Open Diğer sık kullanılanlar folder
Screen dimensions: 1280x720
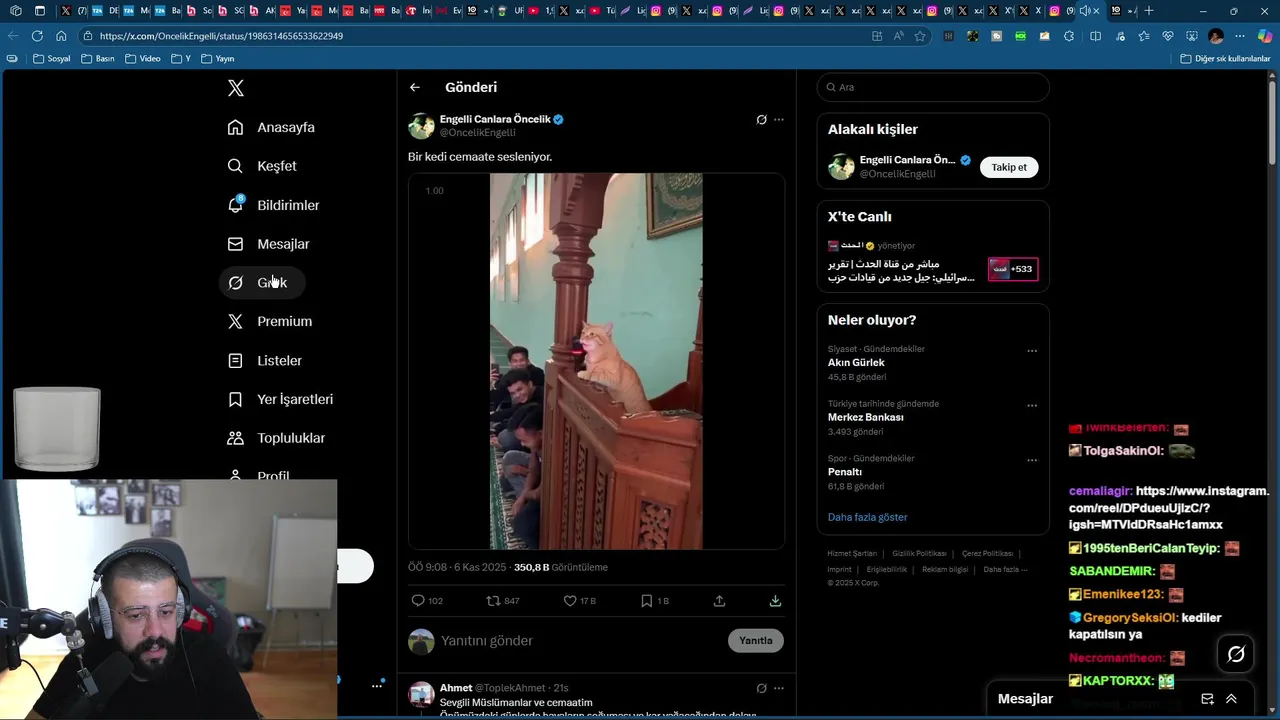point(1226,59)
